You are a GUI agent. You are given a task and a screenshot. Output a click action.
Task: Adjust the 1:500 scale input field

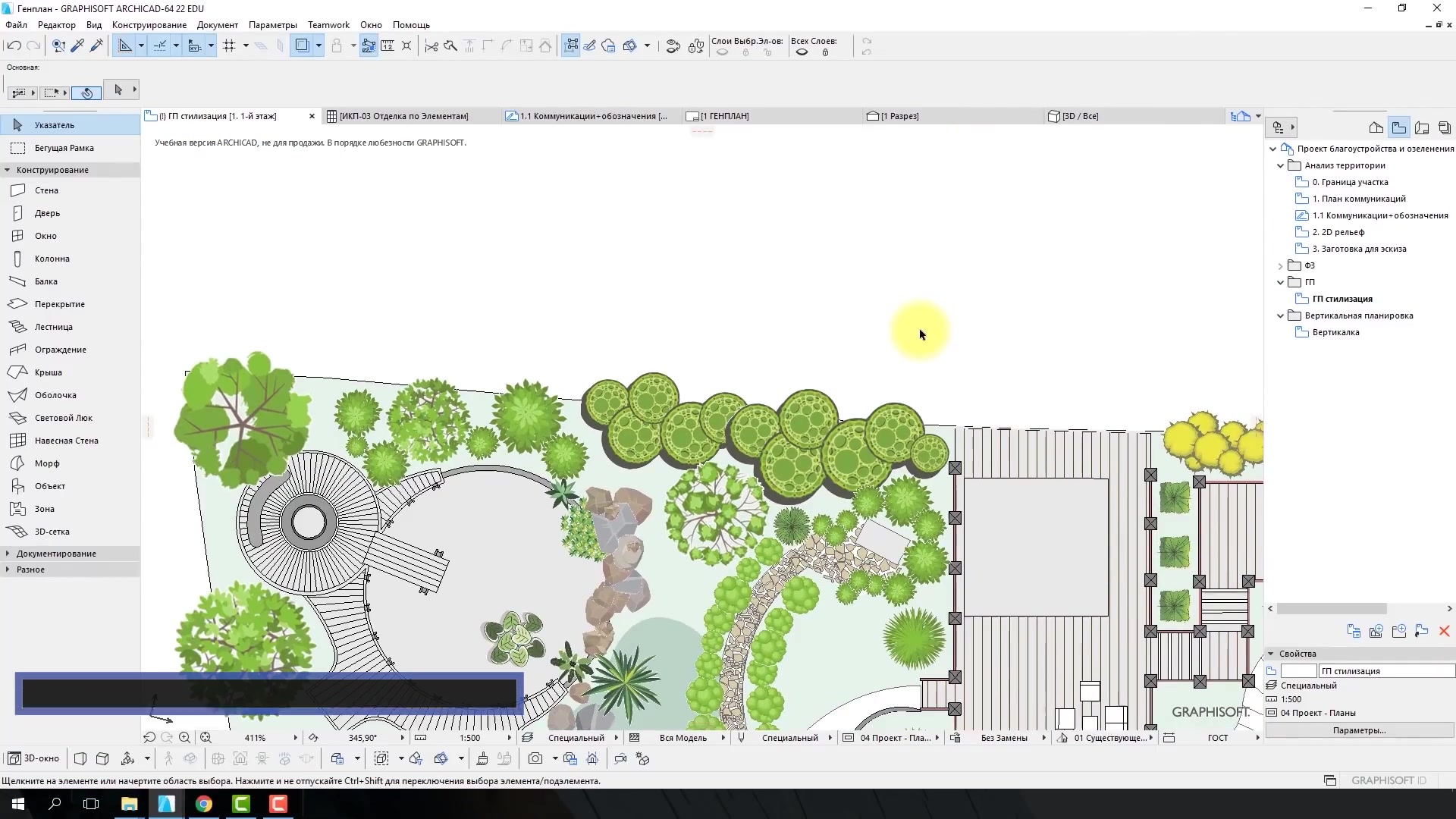(x=468, y=737)
